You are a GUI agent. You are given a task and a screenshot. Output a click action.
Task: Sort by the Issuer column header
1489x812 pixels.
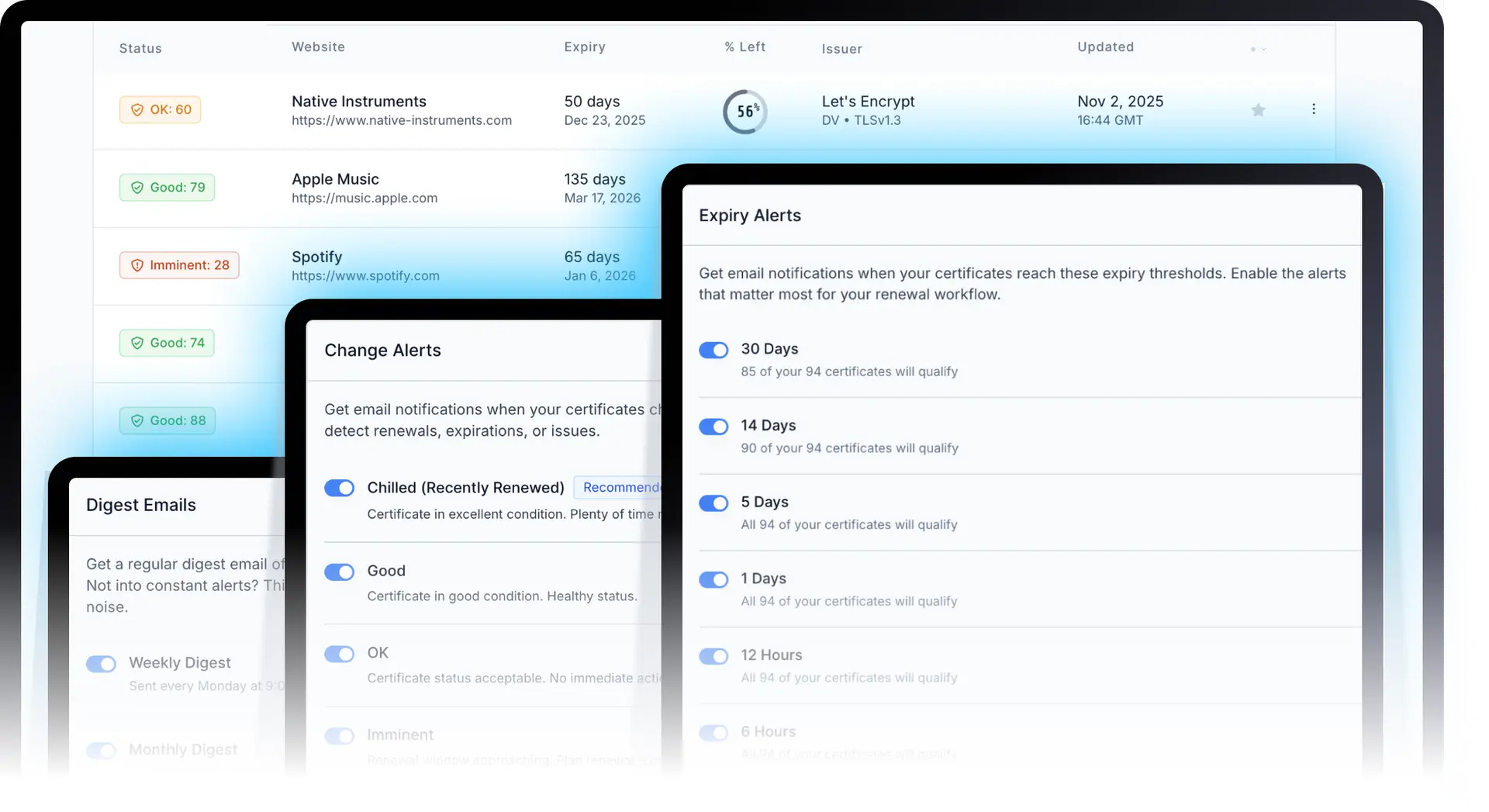tap(841, 49)
